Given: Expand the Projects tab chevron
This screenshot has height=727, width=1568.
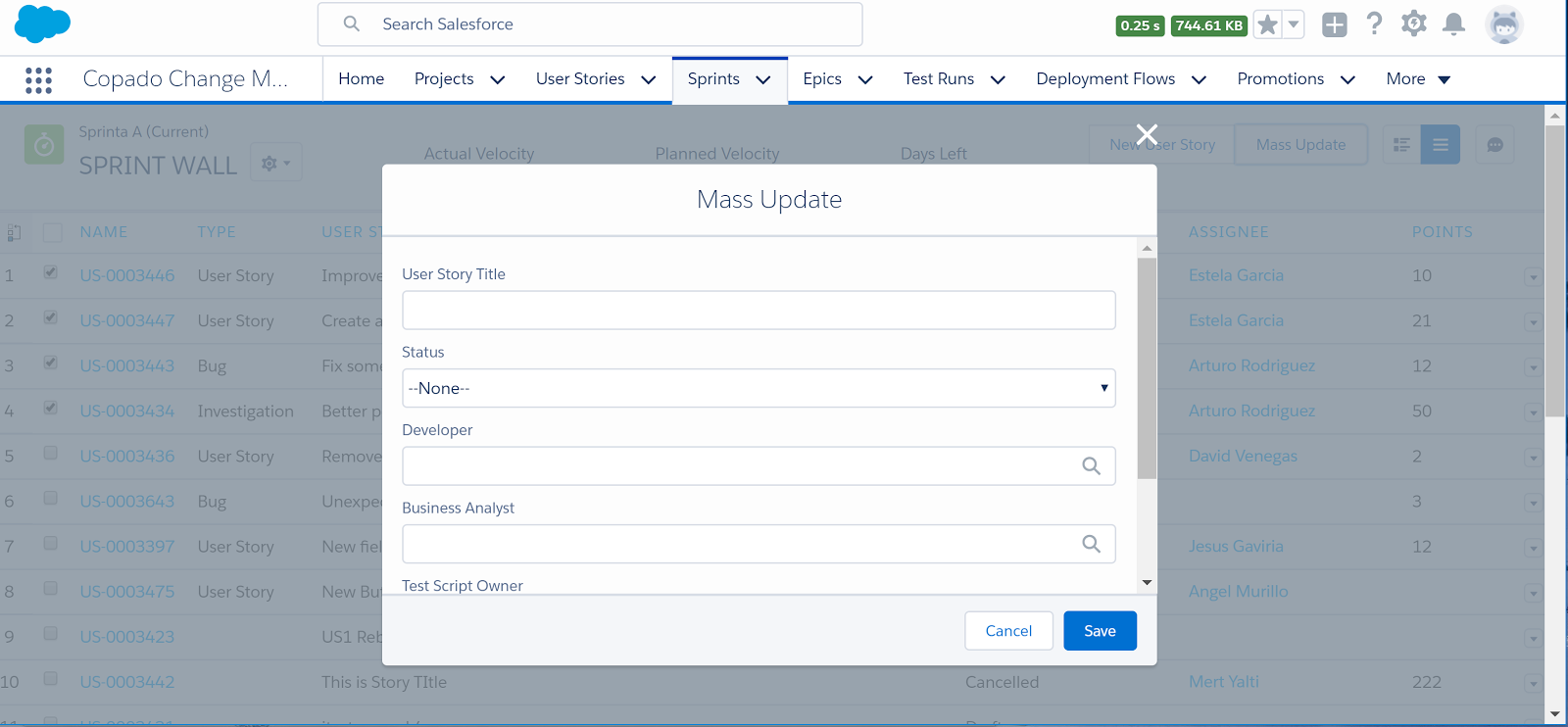Looking at the screenshot, I should pos(497,79).
